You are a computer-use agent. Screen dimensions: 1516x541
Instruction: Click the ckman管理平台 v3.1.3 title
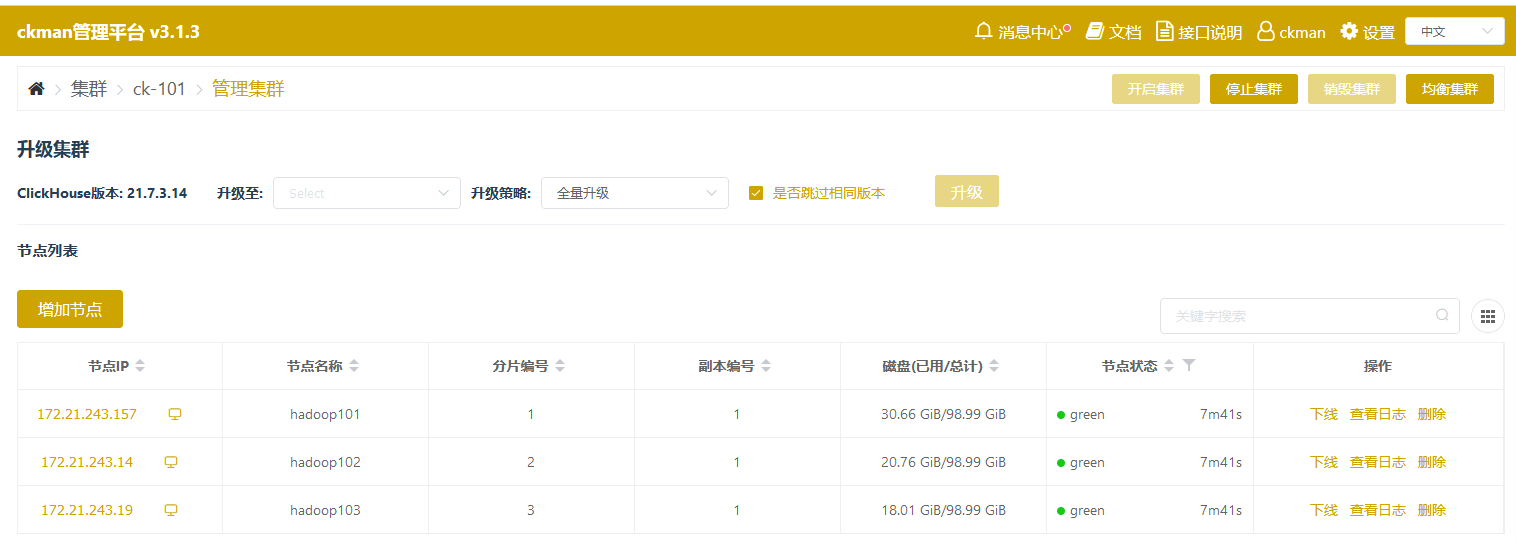108,32
